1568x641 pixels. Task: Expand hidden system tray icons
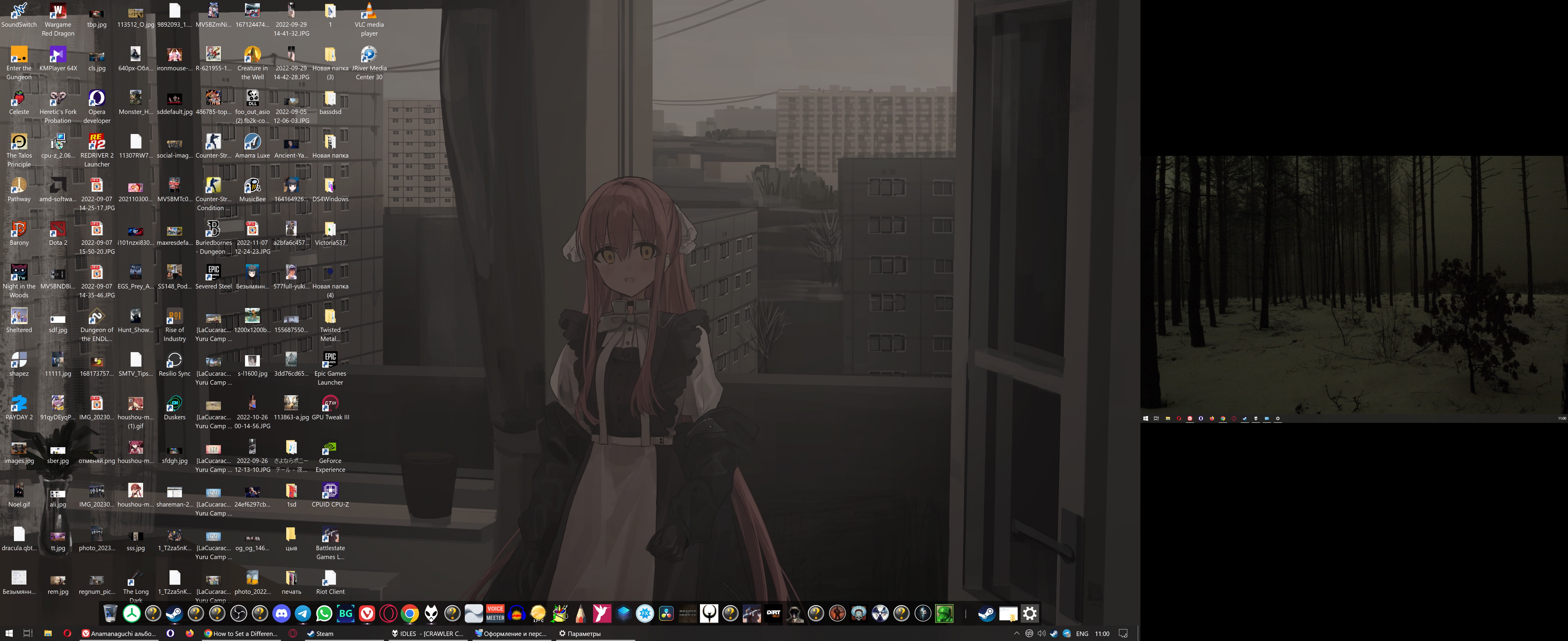(1017, 634)
